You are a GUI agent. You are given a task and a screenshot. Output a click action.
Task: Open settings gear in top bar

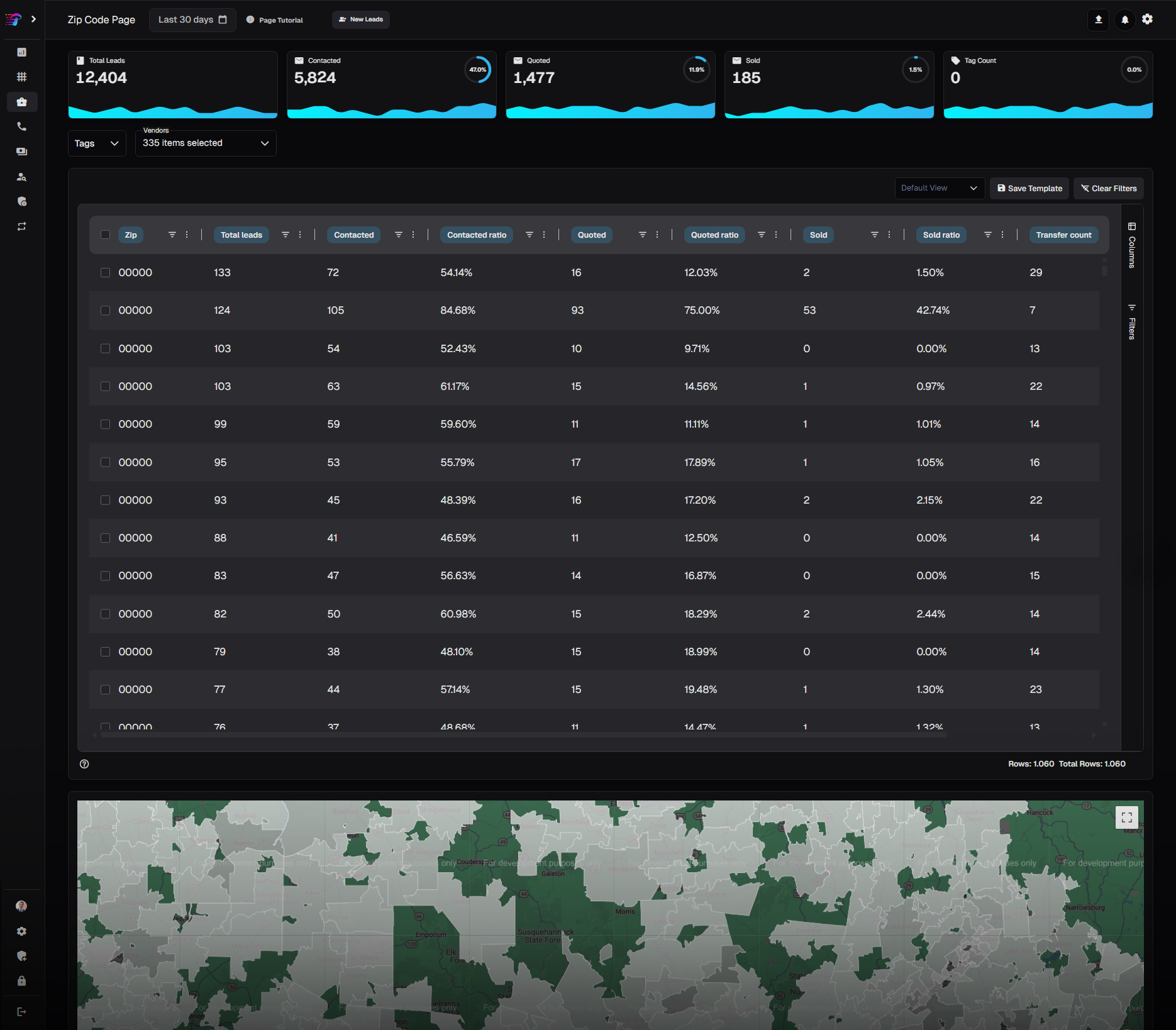pos(1147,19)
